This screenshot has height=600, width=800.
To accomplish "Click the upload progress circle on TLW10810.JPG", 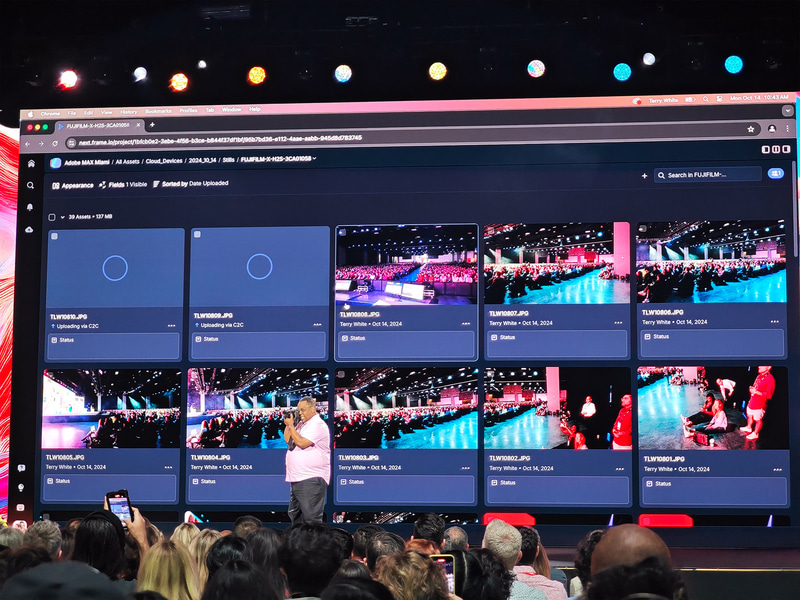I will (x=115, y=268).
